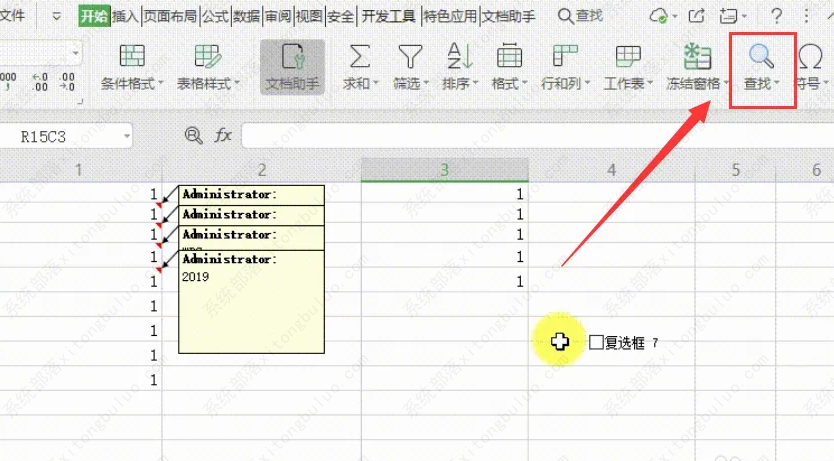Image resolution: width=834 pixels, height=461 pixels.
Task: Tick the 复选框 7 checkbox
Action: click(x=596, y=342)
